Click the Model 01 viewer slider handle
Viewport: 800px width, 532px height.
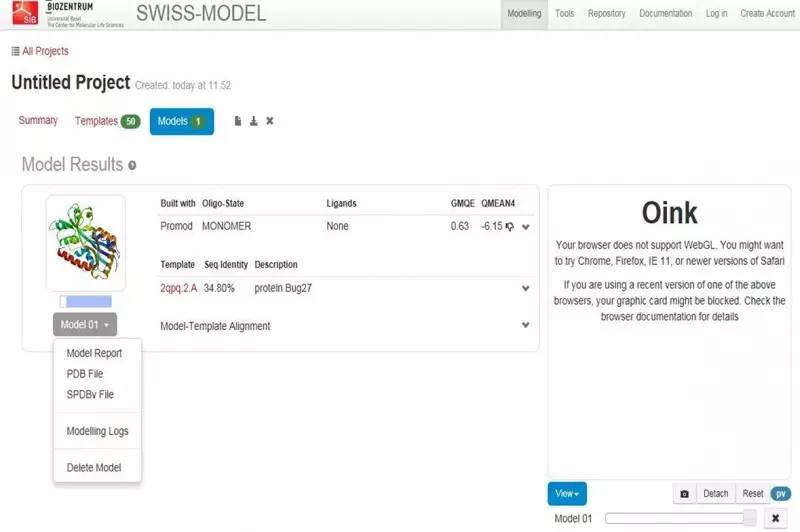tap(749, 518)
